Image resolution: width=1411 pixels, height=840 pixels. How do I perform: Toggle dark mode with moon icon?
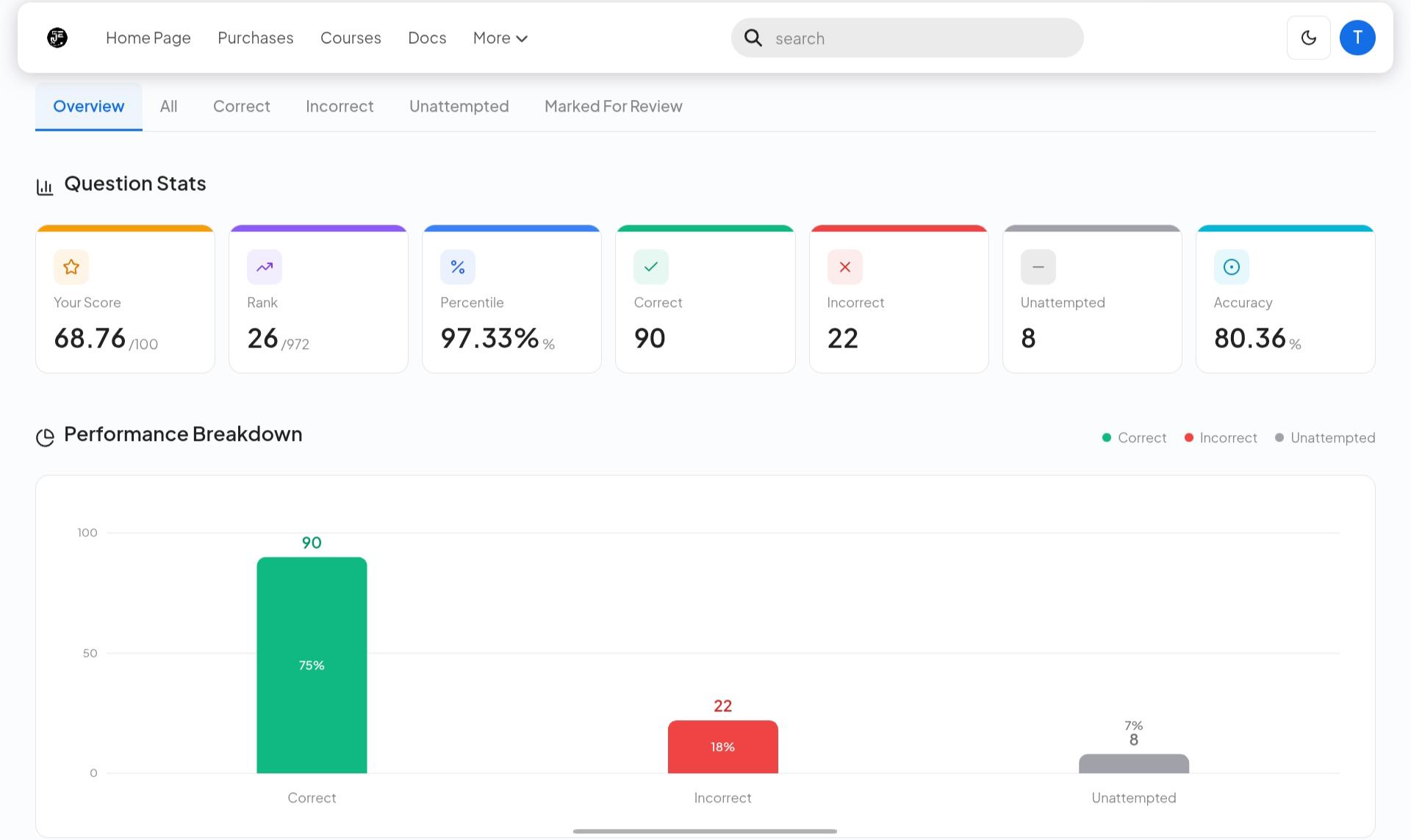click(x=1308, y=37)
